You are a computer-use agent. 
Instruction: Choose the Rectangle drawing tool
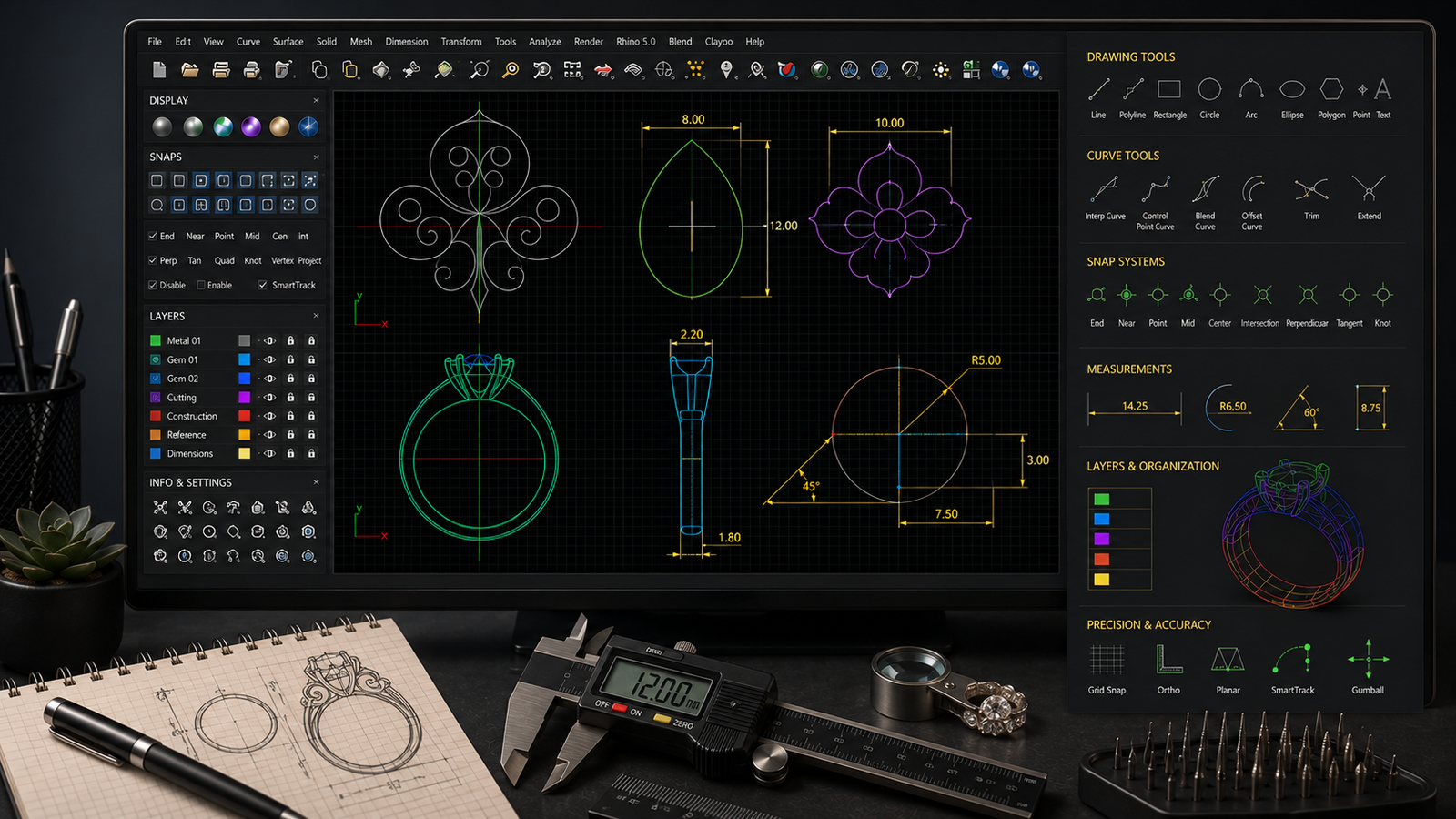coord(1169,89)
